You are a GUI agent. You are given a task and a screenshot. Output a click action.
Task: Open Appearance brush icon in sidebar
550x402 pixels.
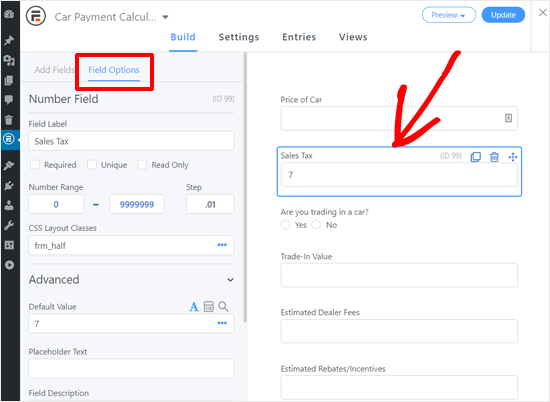click(x=9, y=165)
